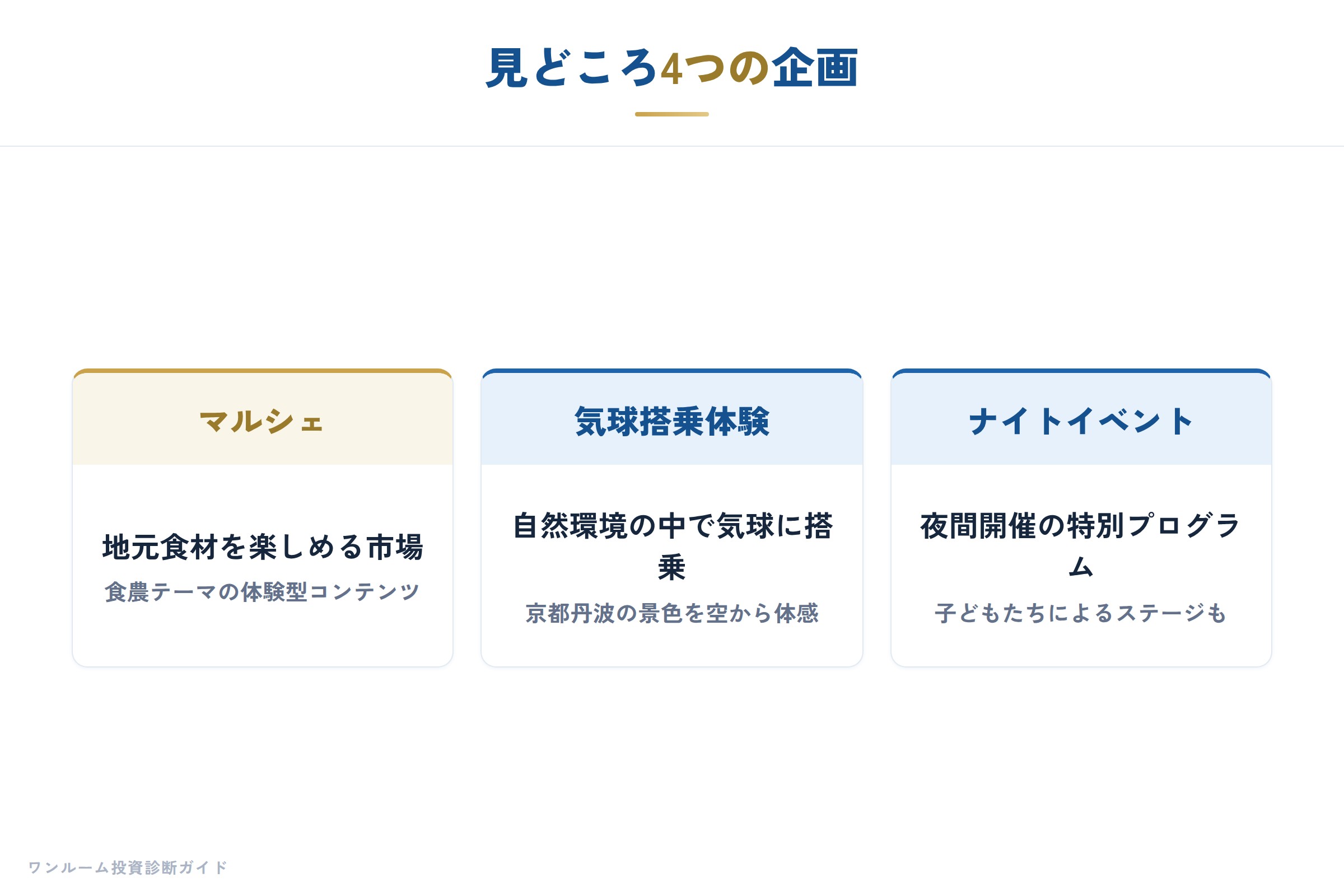The image size is (1344, 896).
Task: Select the 気球搭乗体験 card header
Action: 672,419
